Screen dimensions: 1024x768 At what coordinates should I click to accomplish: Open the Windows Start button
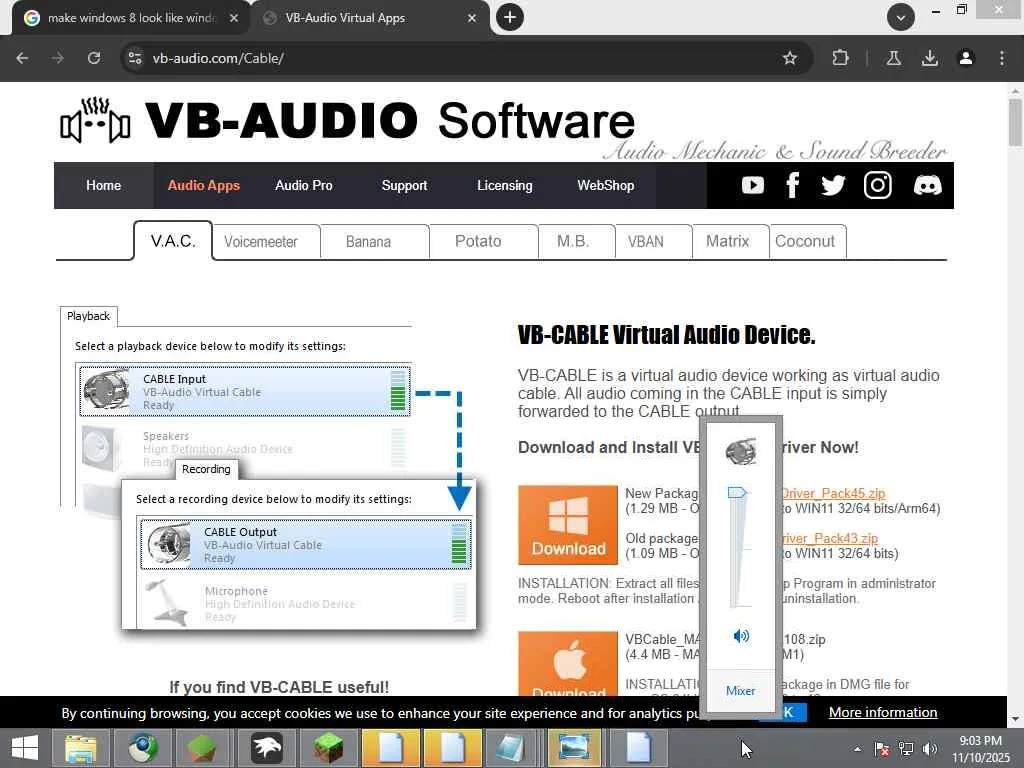tap(25, 747)
